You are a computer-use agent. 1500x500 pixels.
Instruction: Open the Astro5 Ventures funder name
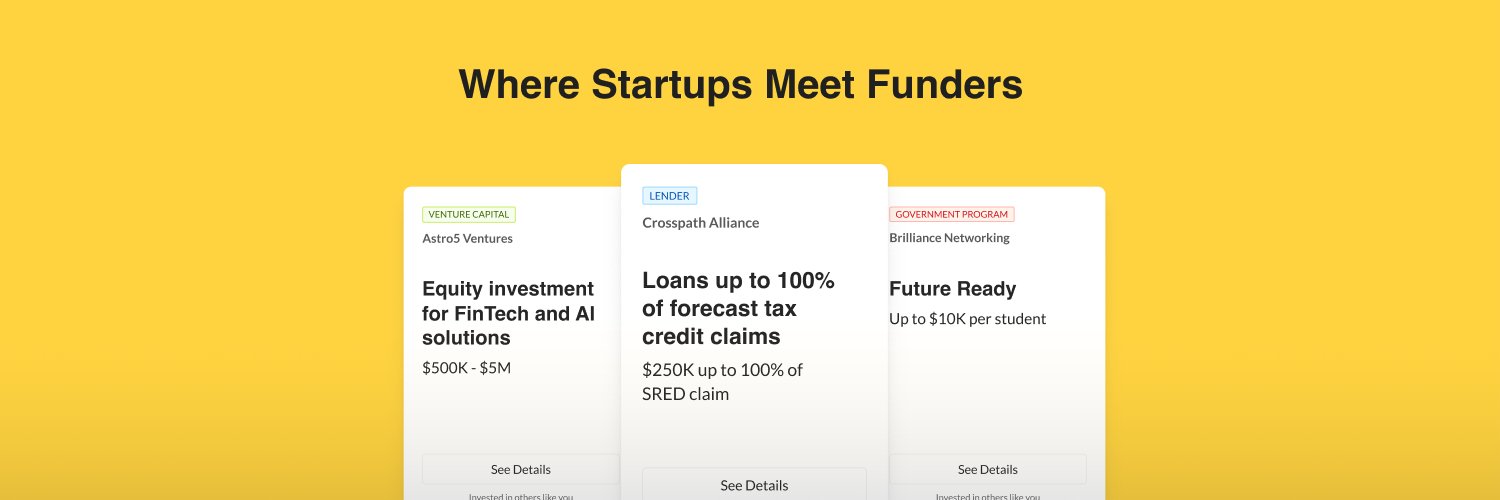[x=467, y=238]
